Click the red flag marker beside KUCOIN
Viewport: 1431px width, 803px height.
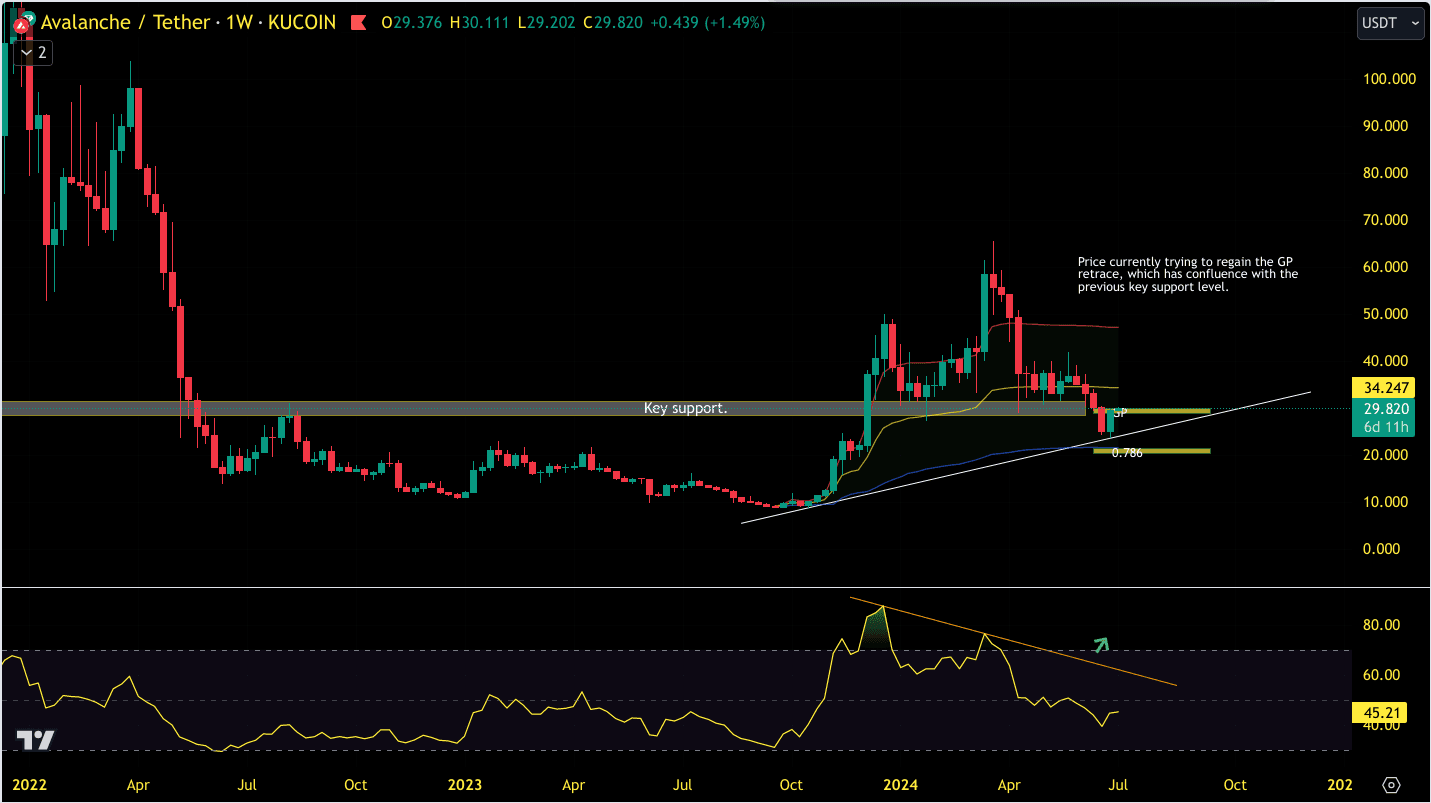pos(356,22)
